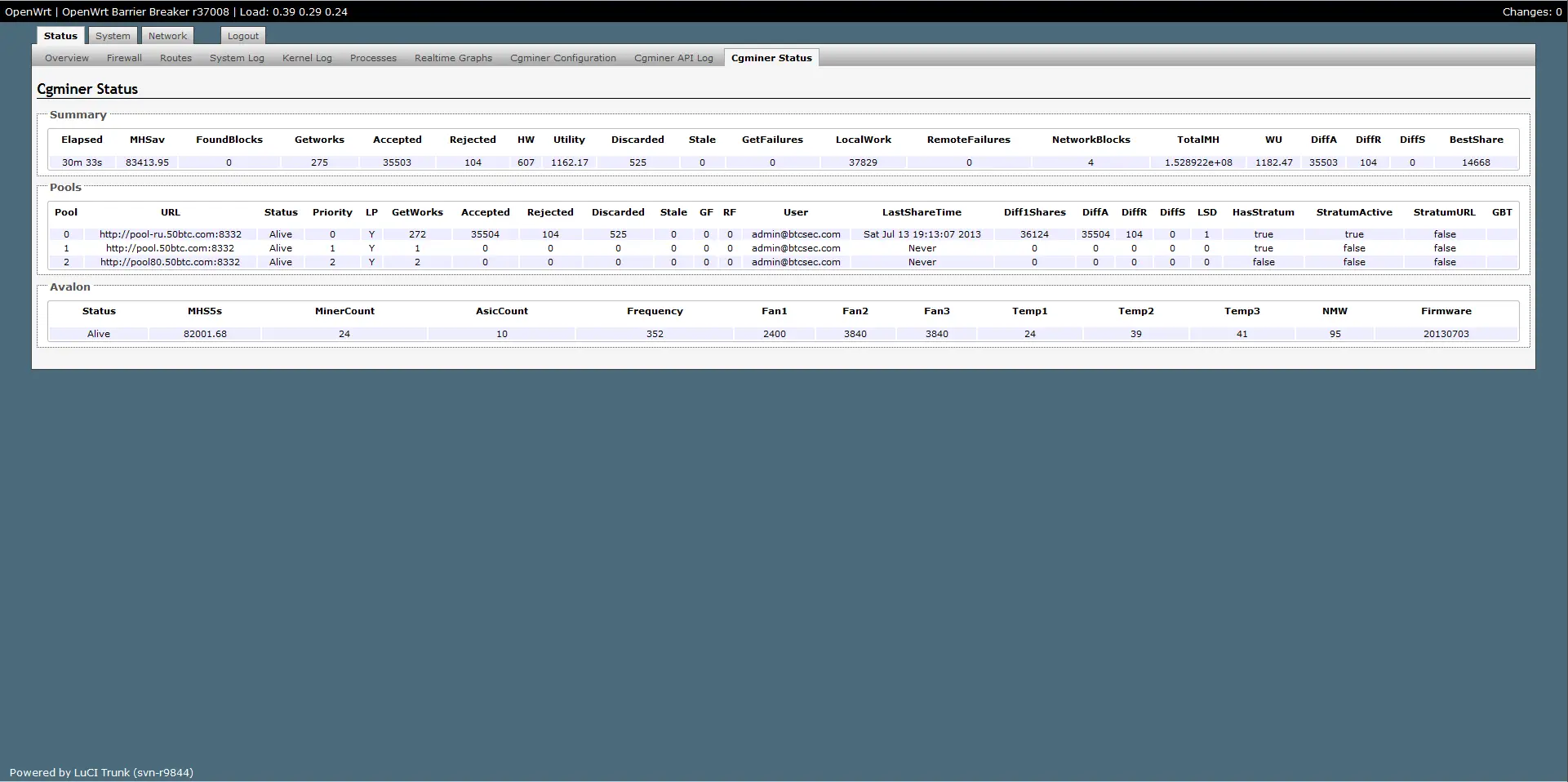1568x782 pixels.
Task: Click the Elapsed value 30m 33s
Action: [82, 162]
